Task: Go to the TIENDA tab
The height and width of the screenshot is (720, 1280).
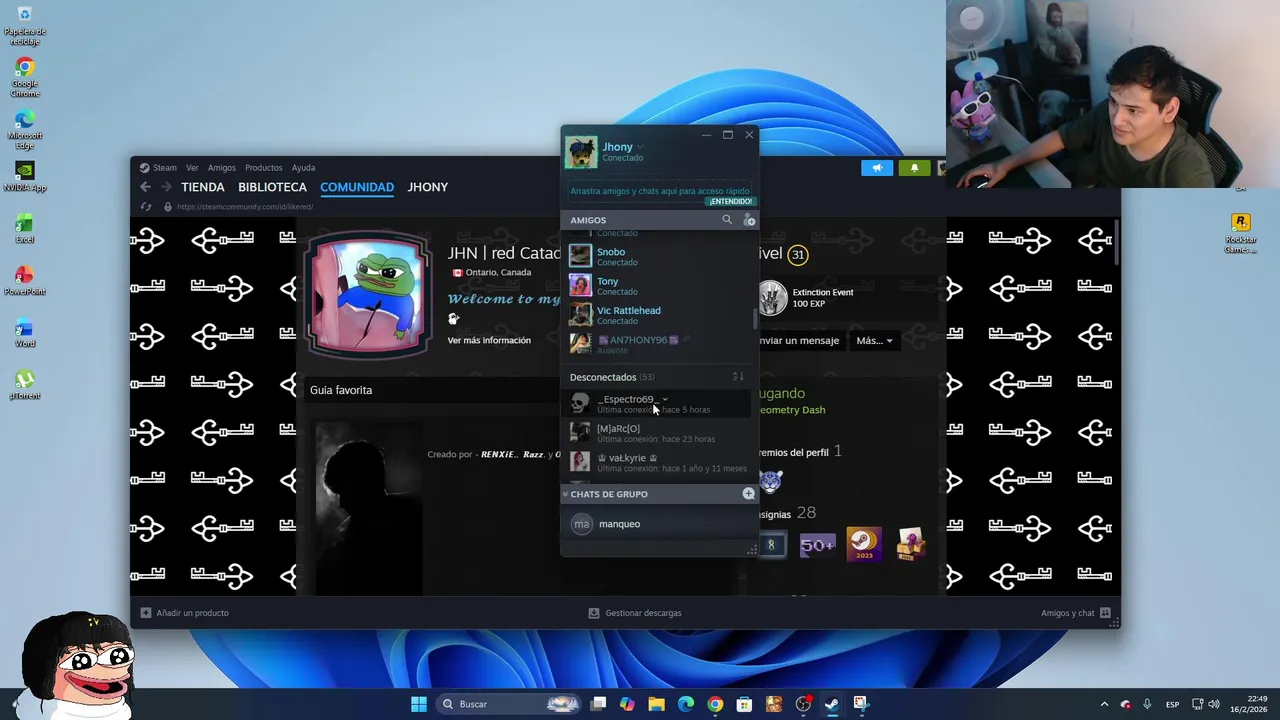Action: pos(203,187)
